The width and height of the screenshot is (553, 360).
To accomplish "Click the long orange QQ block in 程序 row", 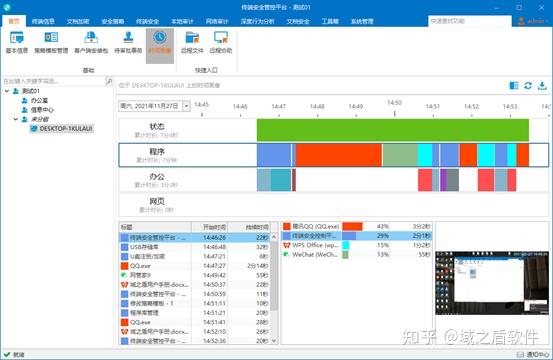I will click(339, 155).
